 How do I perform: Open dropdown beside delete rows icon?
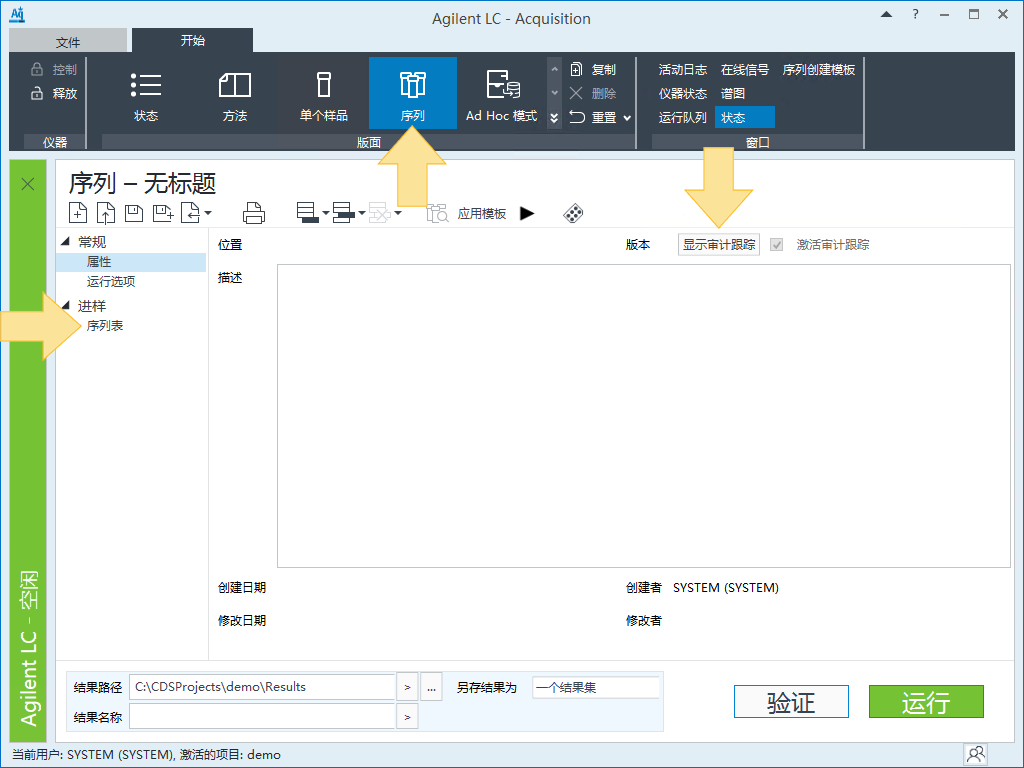(398, 213)
